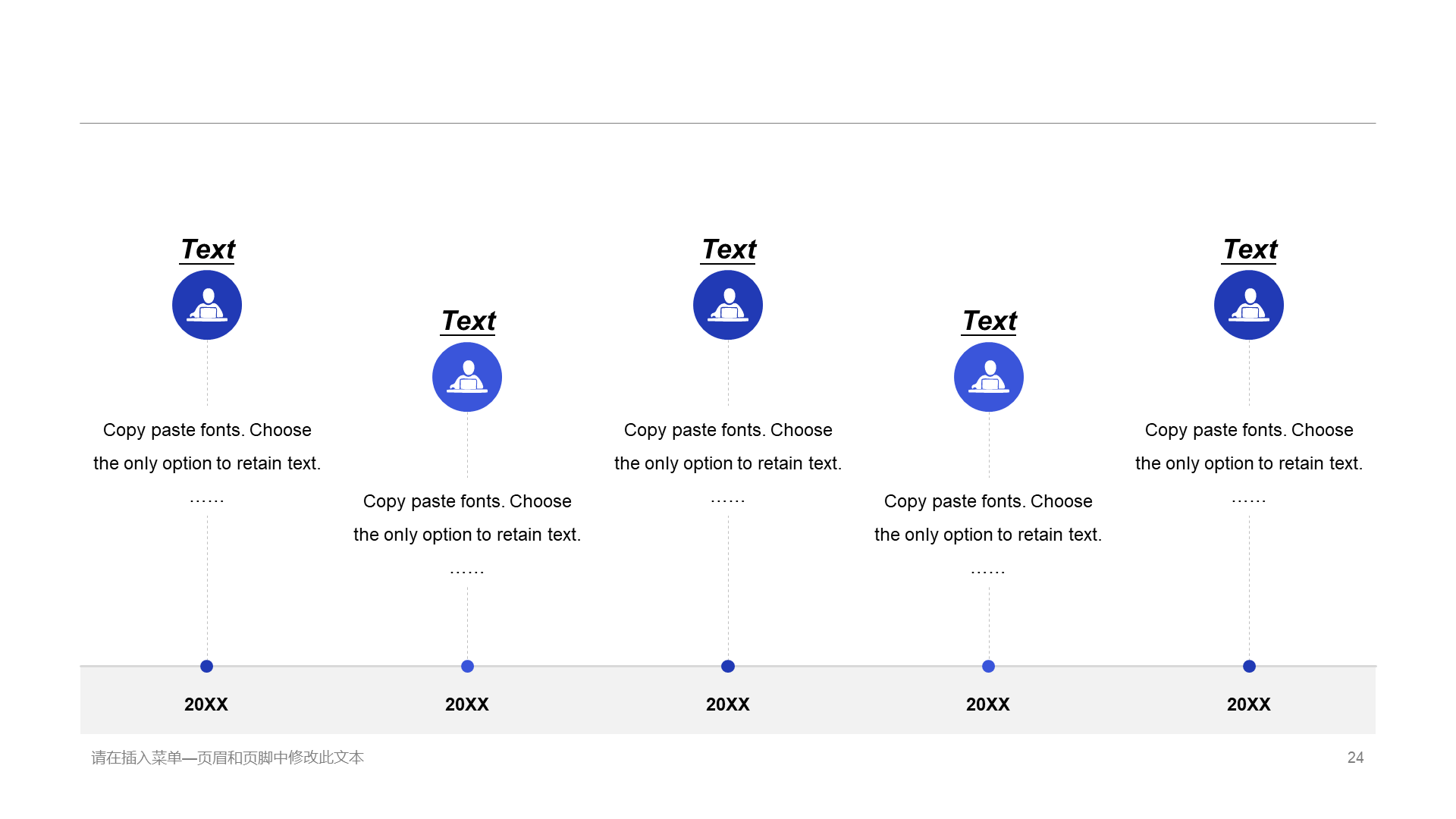1456x819 pixels.
Task: Click the rightmost underlined Text heading
Action: point(1249,249)
